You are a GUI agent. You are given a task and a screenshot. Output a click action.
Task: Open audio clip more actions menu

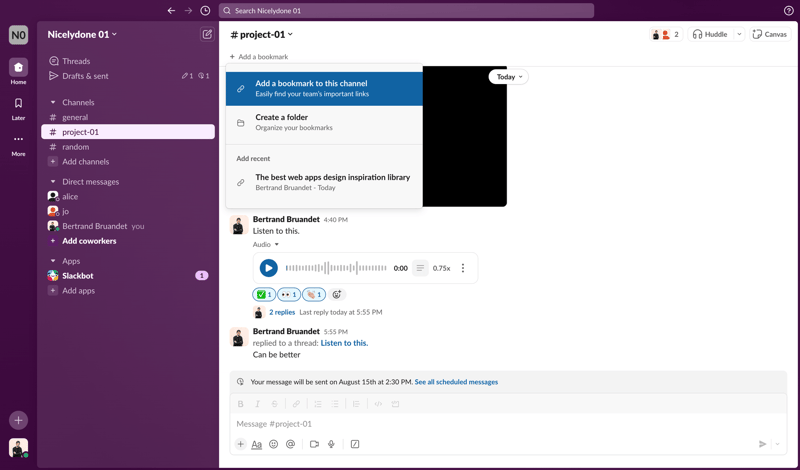click(463, 268)
